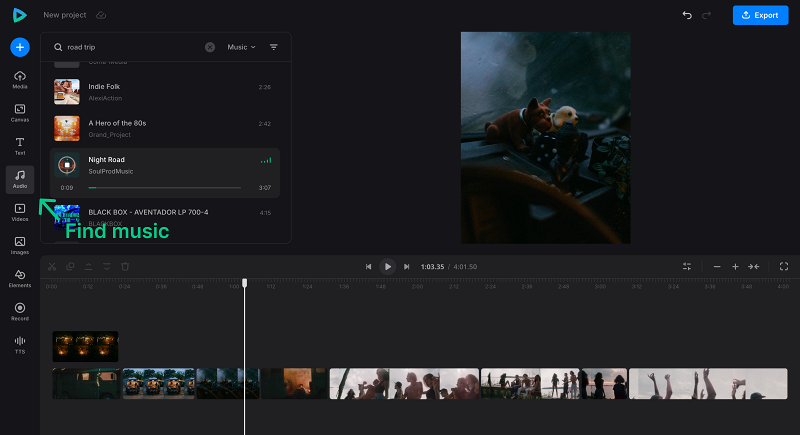
Task: Open the Audio panel
Action: (x=20, y=180)
